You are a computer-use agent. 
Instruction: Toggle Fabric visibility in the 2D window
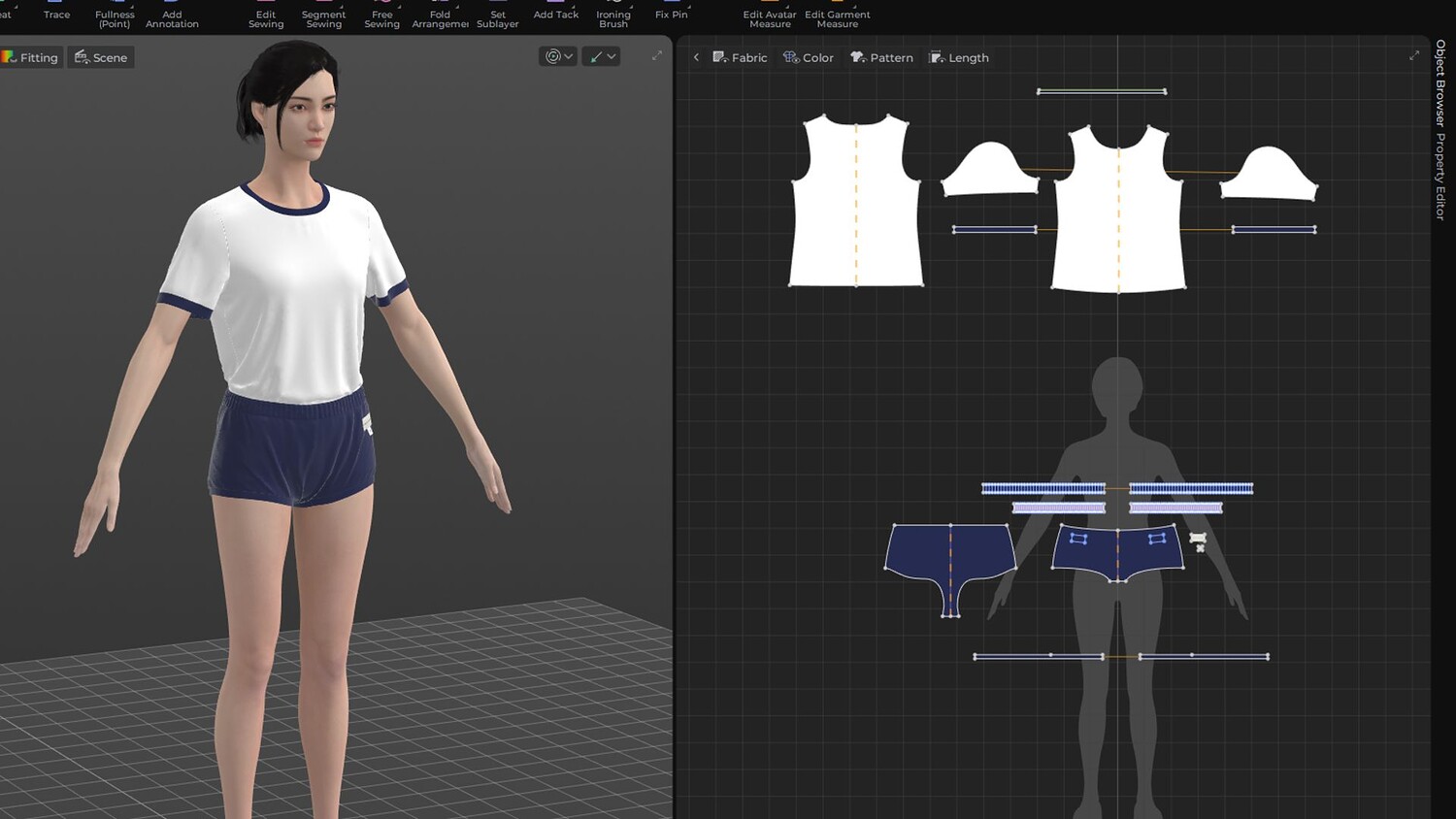pyautogui.click(x=740, y=57)
